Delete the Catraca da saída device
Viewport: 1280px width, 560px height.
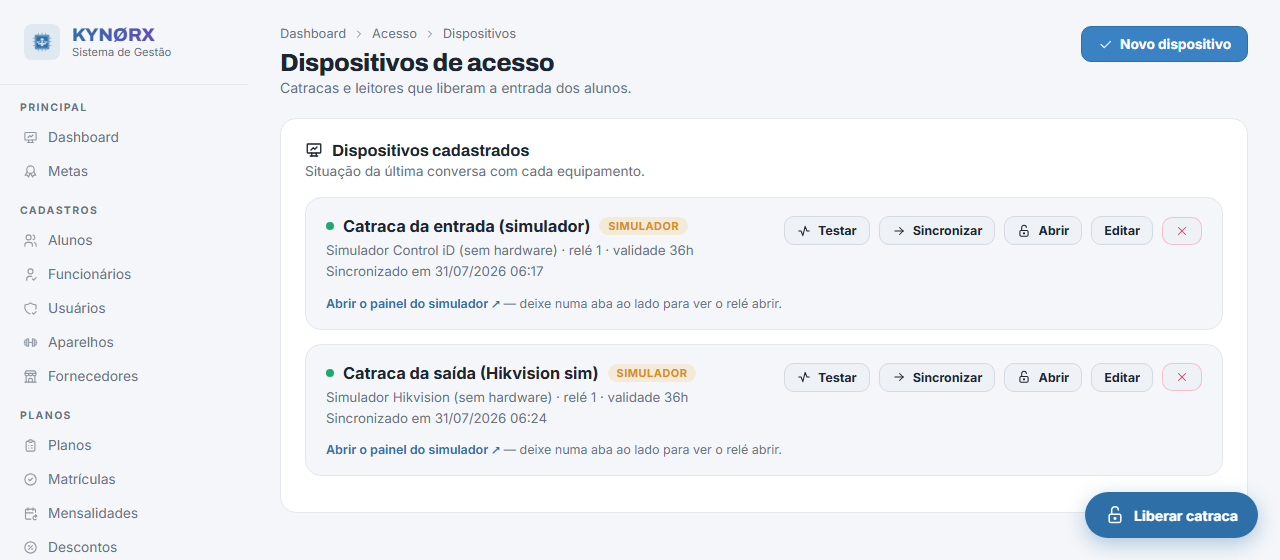click(1182, 377)
